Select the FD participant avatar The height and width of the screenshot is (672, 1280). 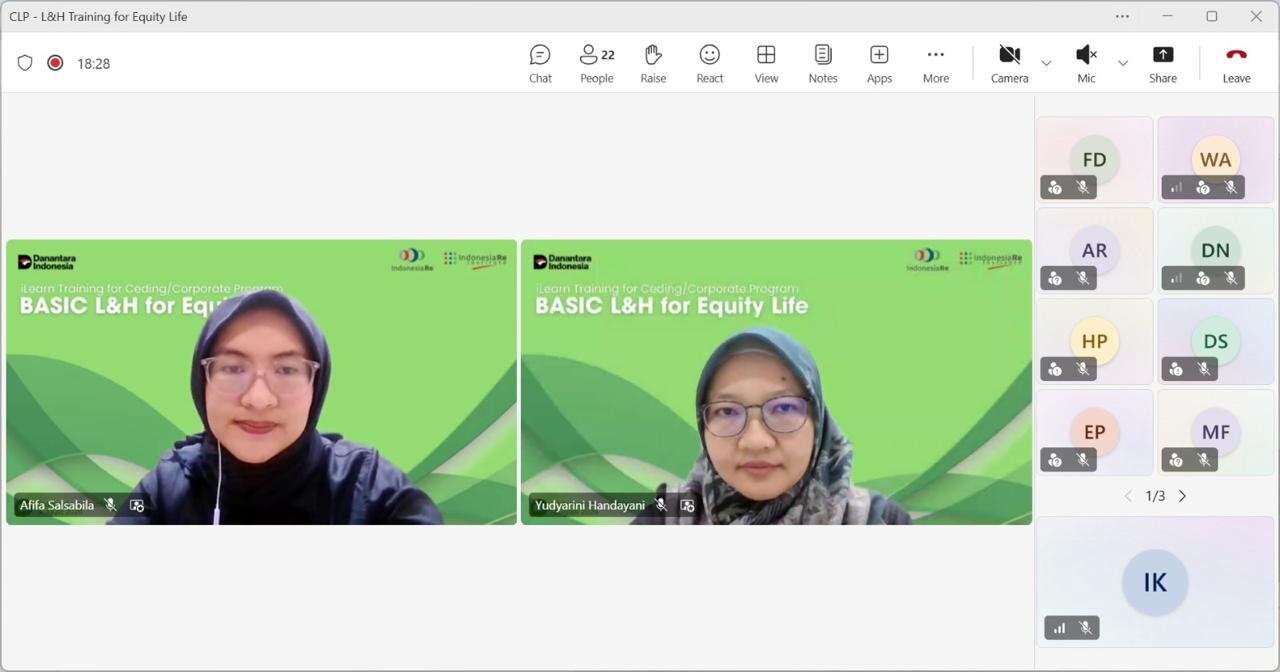pyautogui.click(x=1094, y=159)
